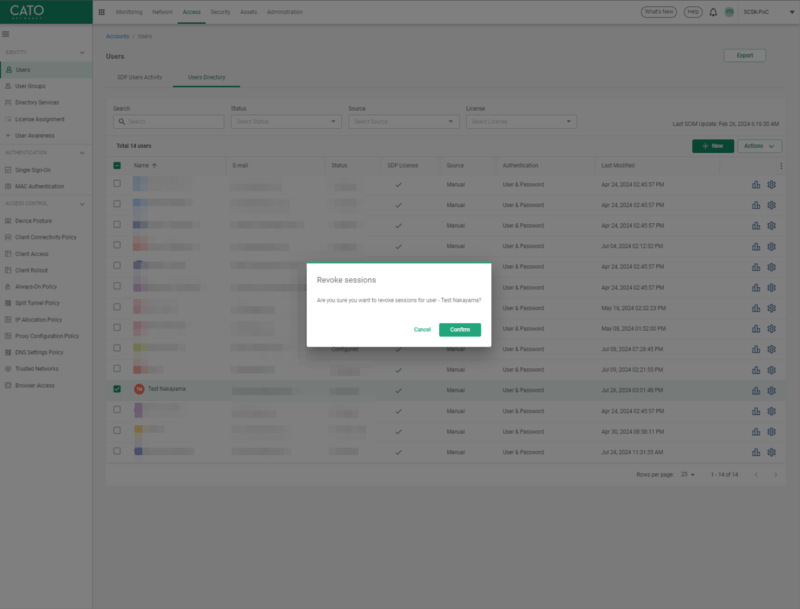
Task: Click the analytics chart icon on the first user row
Action: pyautogui.click(x=756, y=184)
